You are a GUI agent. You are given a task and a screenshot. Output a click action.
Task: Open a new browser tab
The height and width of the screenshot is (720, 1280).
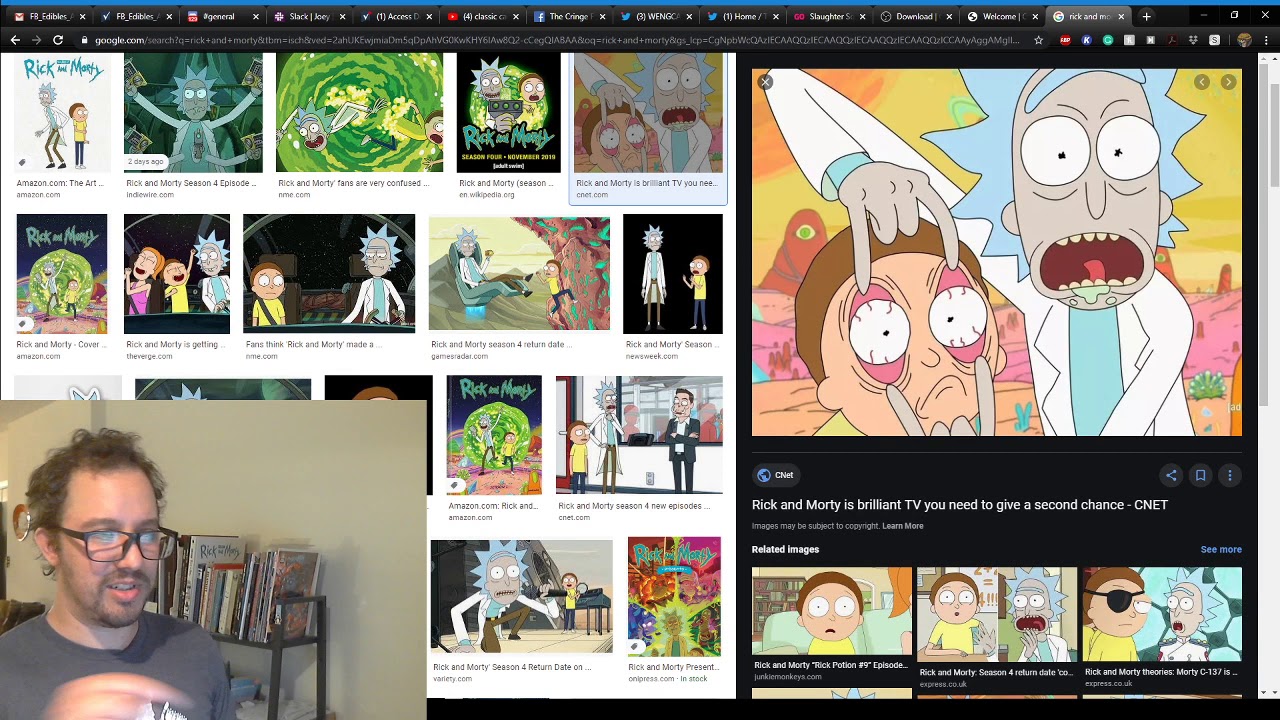(x=1146, y=16)
